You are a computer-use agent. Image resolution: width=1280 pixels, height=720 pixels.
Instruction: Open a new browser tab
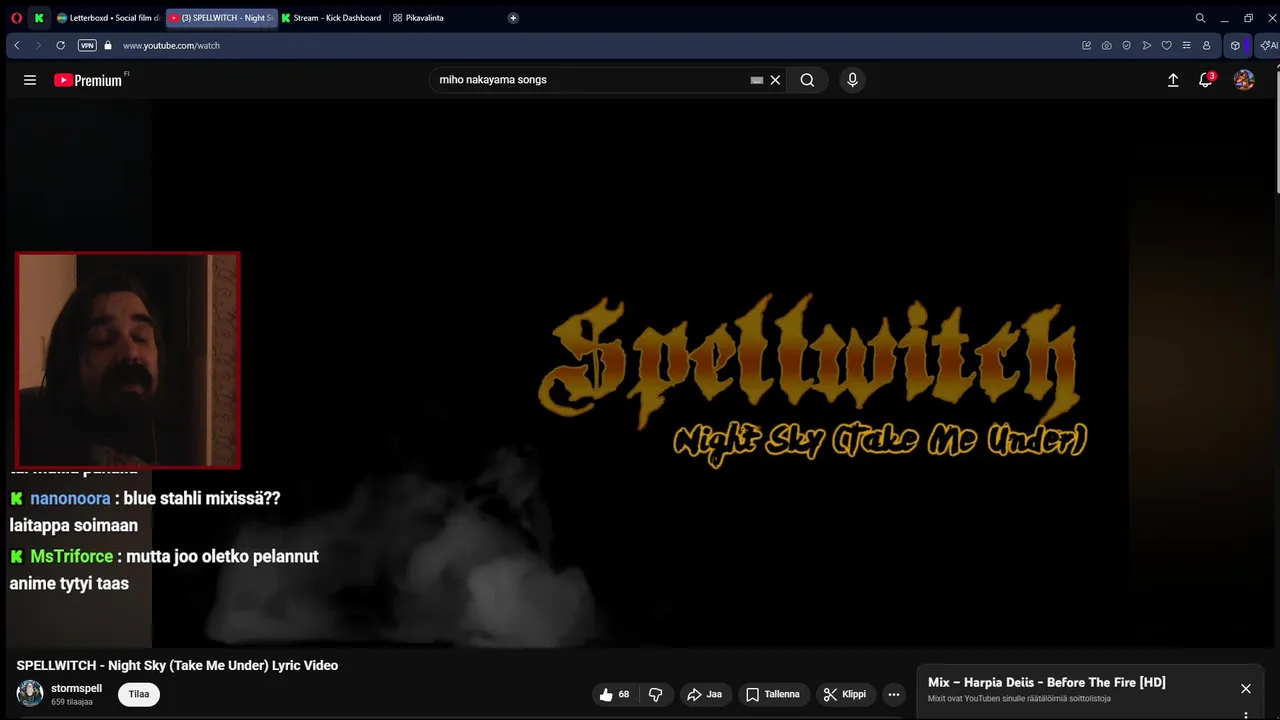click(x=513, y=18)
